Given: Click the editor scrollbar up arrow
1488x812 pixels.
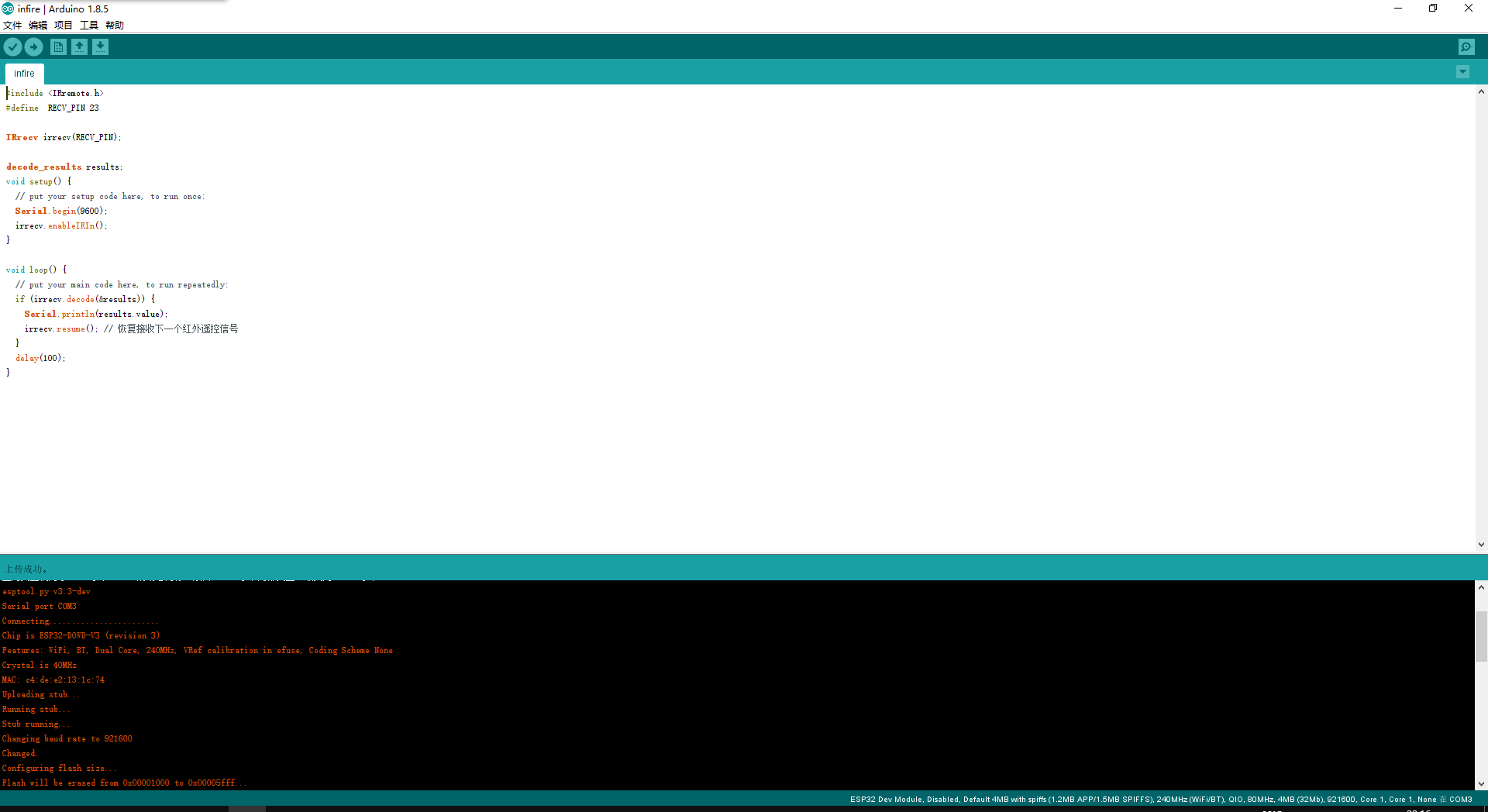Looking at the screenshot, I should [x=1481, y=91].
